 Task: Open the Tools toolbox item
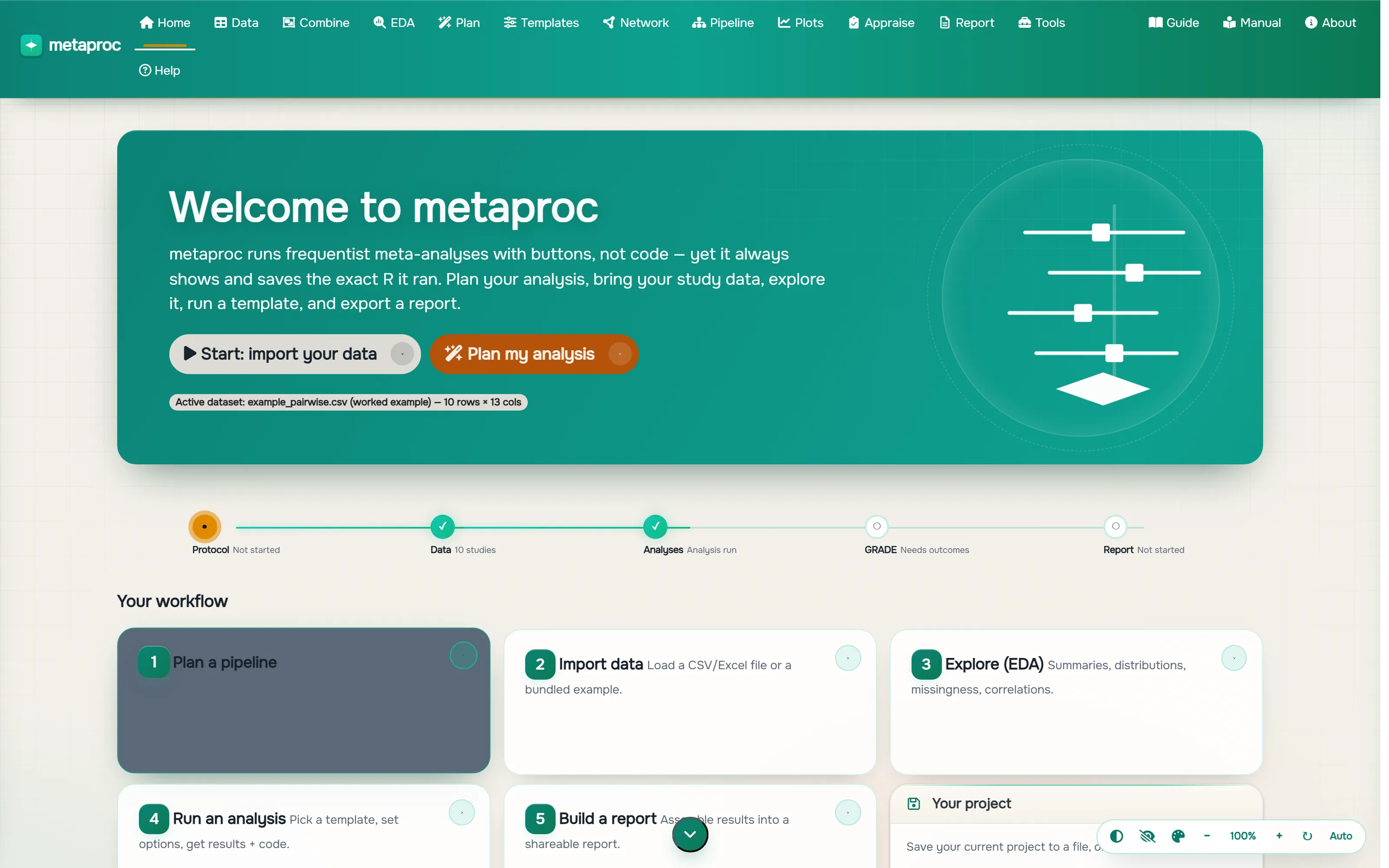(x=1041, y=23)
